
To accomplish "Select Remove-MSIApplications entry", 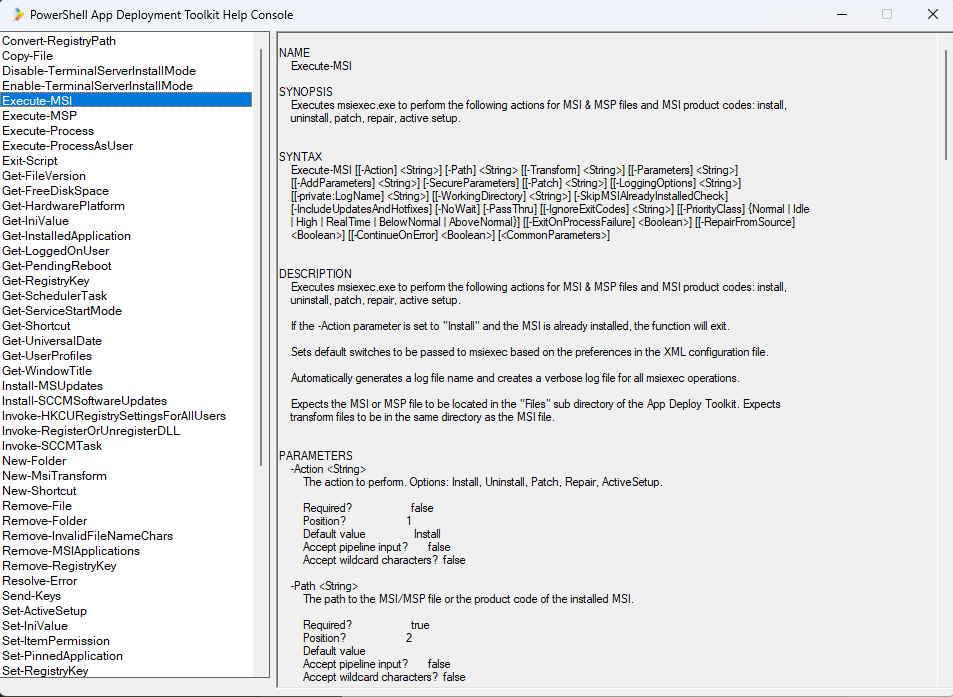I will tap(71, 551).
